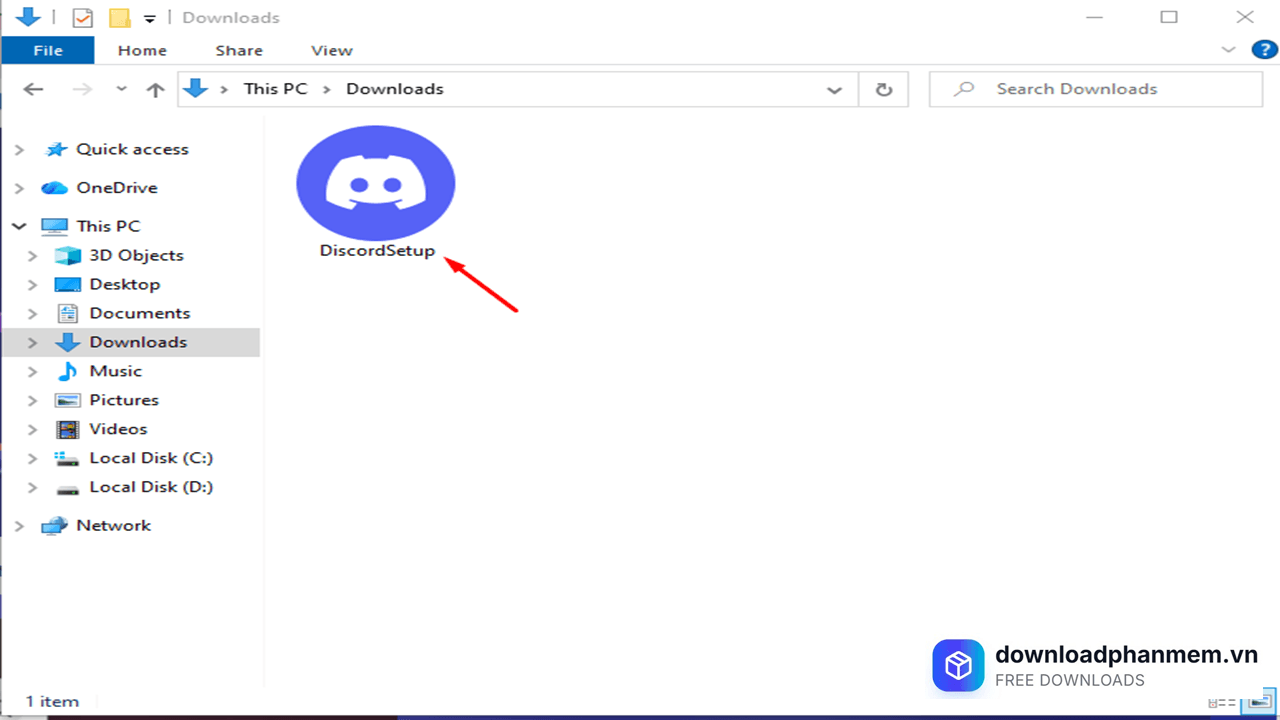The width and height of the screenshot is (1280, 720).
Task: Open the address bar history dropdown
Action: click(x=835, y=89)
